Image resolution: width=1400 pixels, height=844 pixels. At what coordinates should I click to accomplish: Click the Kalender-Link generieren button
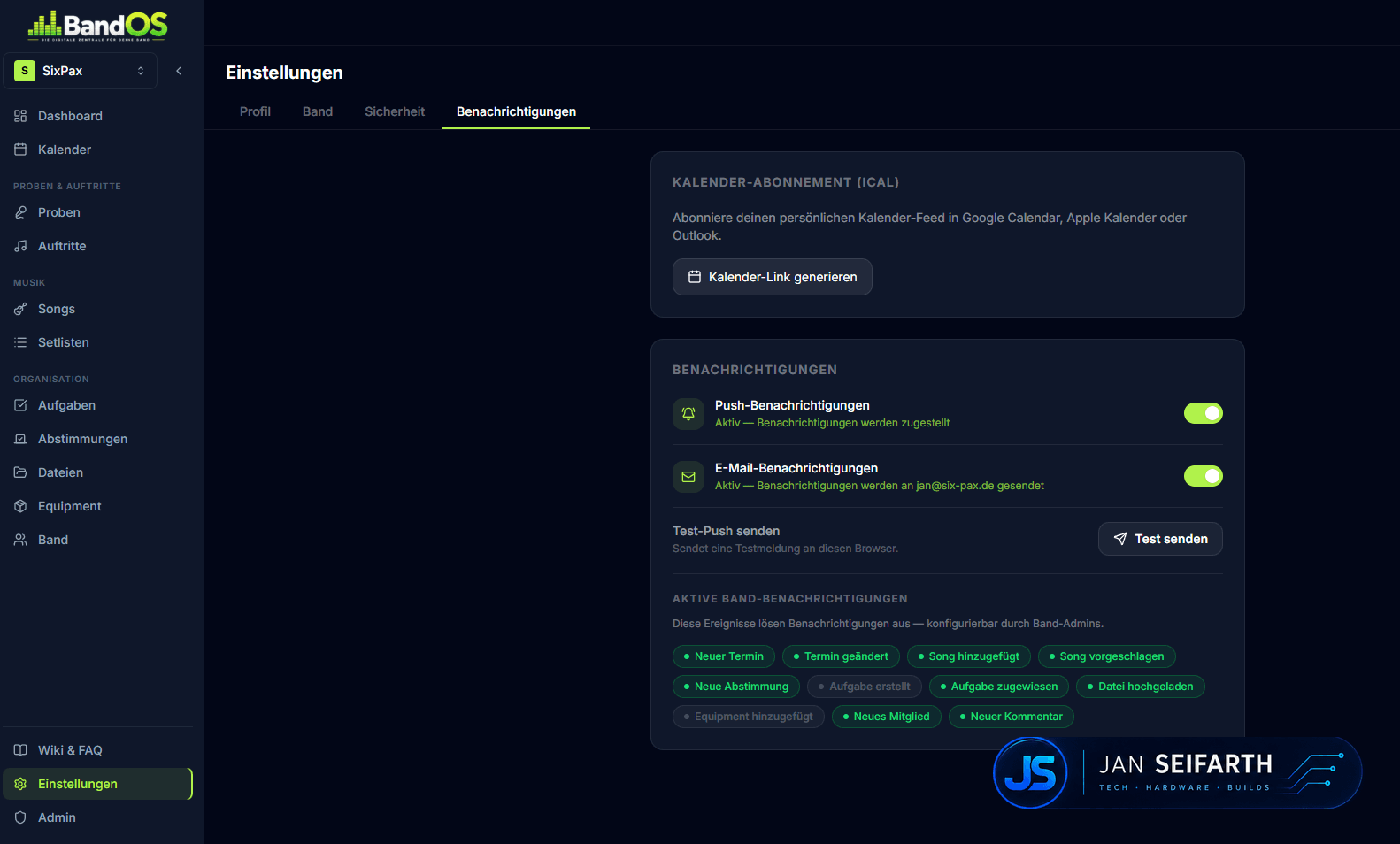pyautogui.click(x=773, y=277)
